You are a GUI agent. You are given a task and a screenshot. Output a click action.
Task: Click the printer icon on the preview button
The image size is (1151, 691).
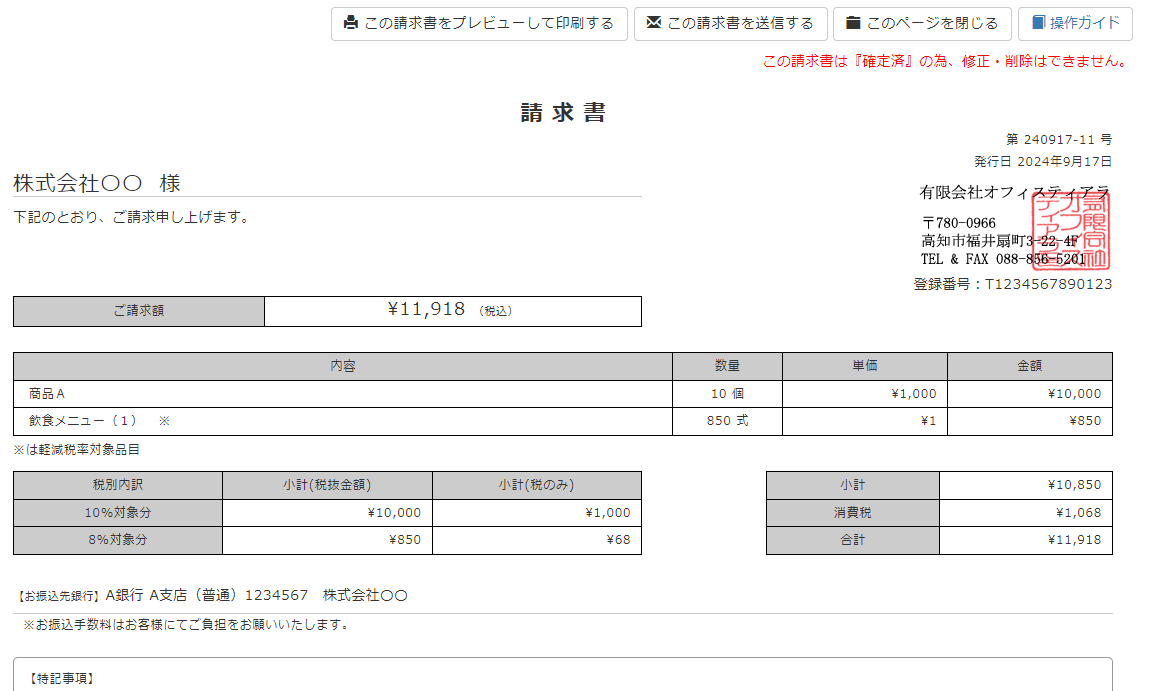(351, 23)
